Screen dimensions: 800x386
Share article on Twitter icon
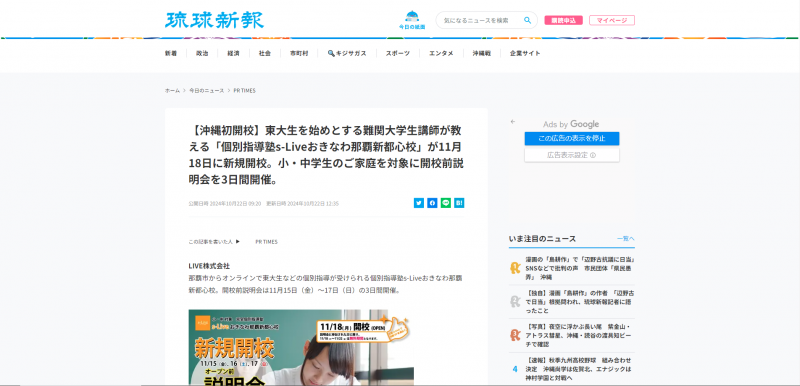pyautogui.click(x=419, y=203)
